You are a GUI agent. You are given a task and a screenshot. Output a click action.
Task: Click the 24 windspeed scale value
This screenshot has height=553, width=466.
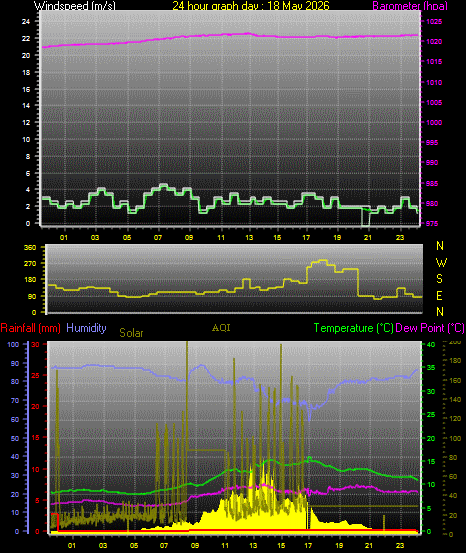click(x=26, y=22)
